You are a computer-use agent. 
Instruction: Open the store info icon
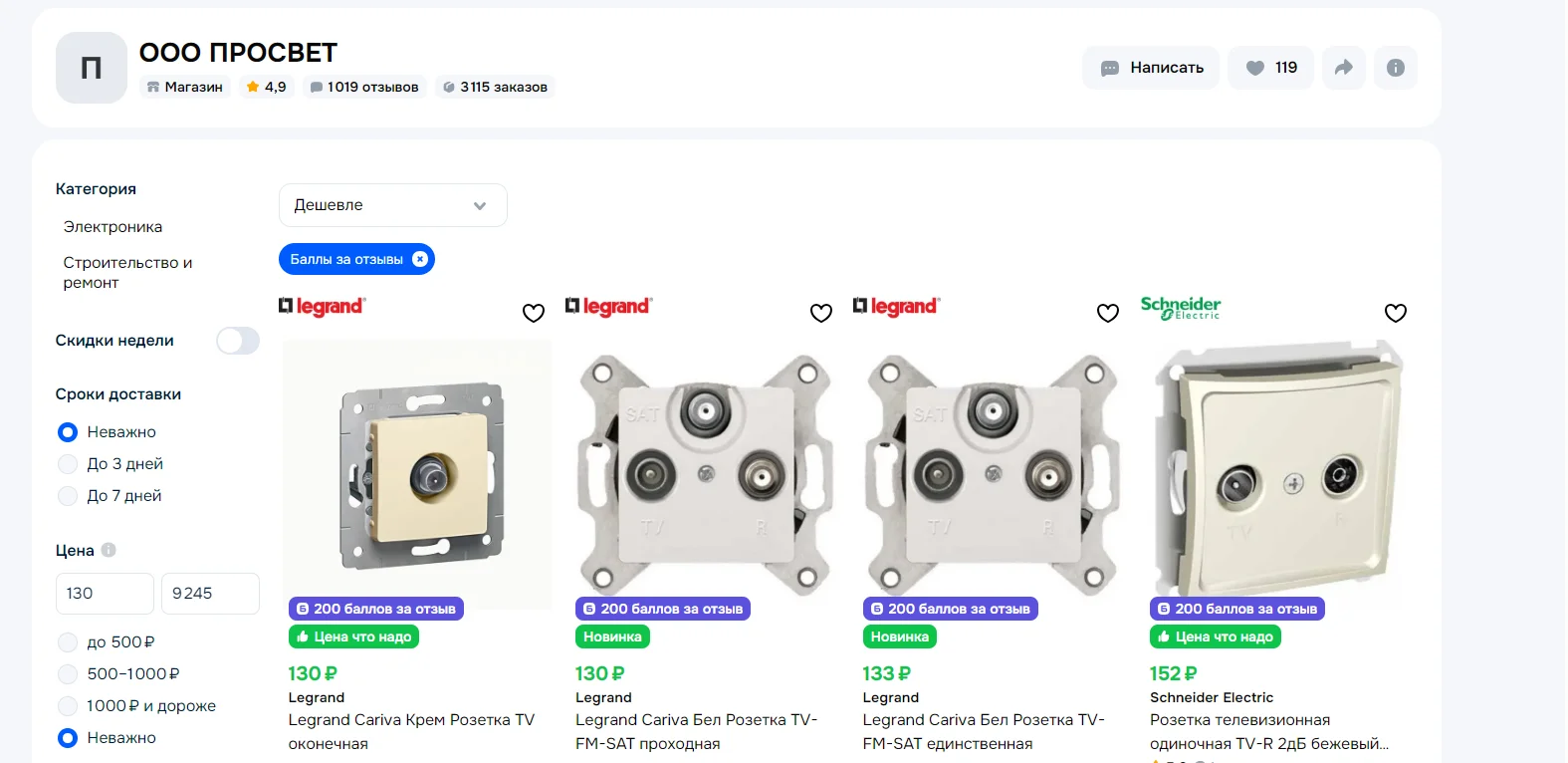tap(1396, 68)
